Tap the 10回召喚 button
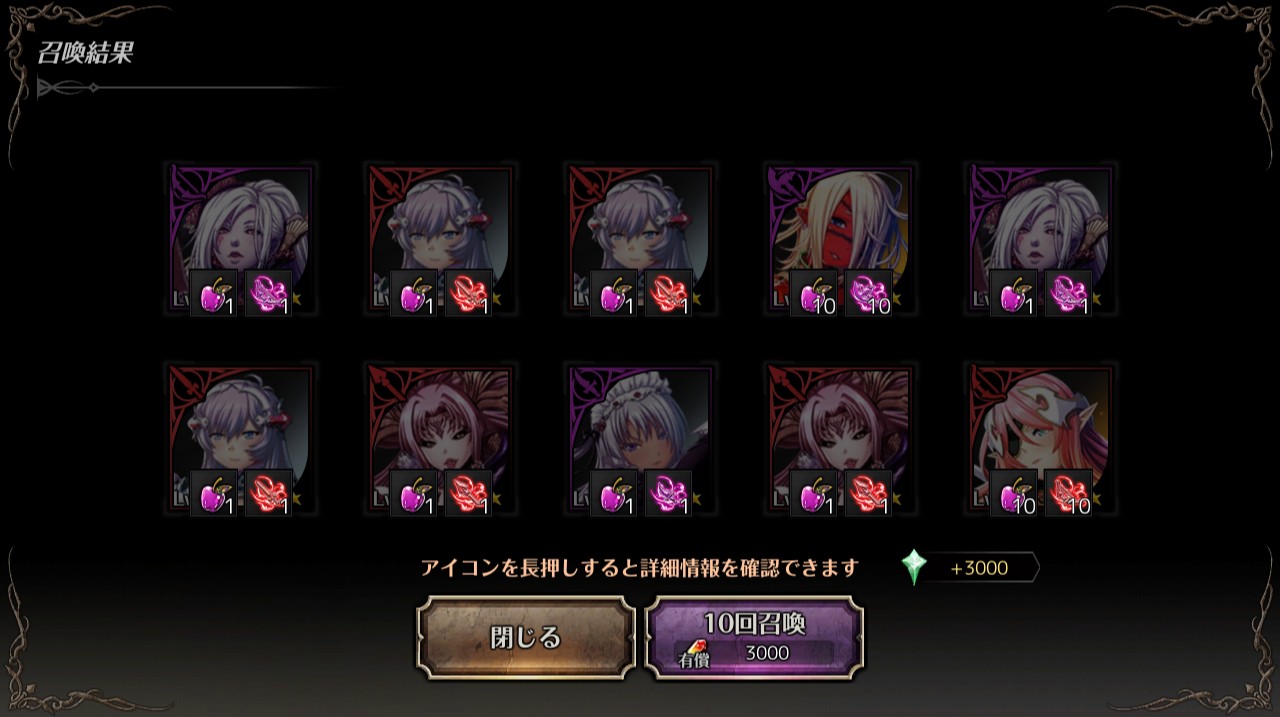Image resolution: width=1280 pixels, height=717 pixels. click(x=755, y=638)
